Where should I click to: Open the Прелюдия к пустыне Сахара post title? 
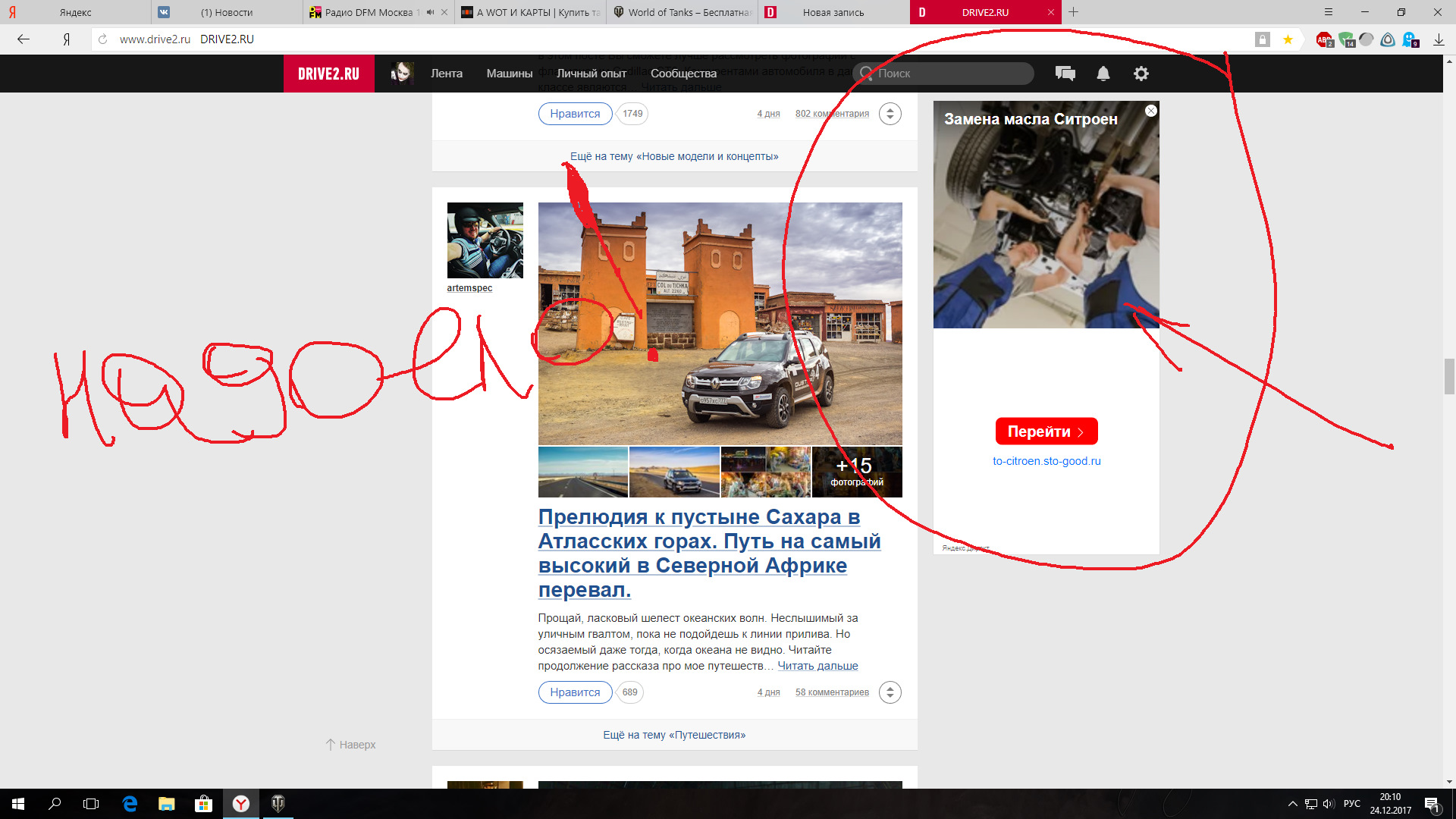(x=709, y=553)
